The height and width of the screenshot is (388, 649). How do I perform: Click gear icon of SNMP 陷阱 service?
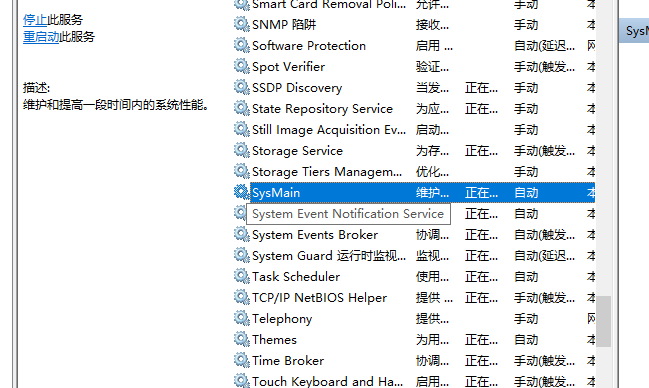[241, 24]
